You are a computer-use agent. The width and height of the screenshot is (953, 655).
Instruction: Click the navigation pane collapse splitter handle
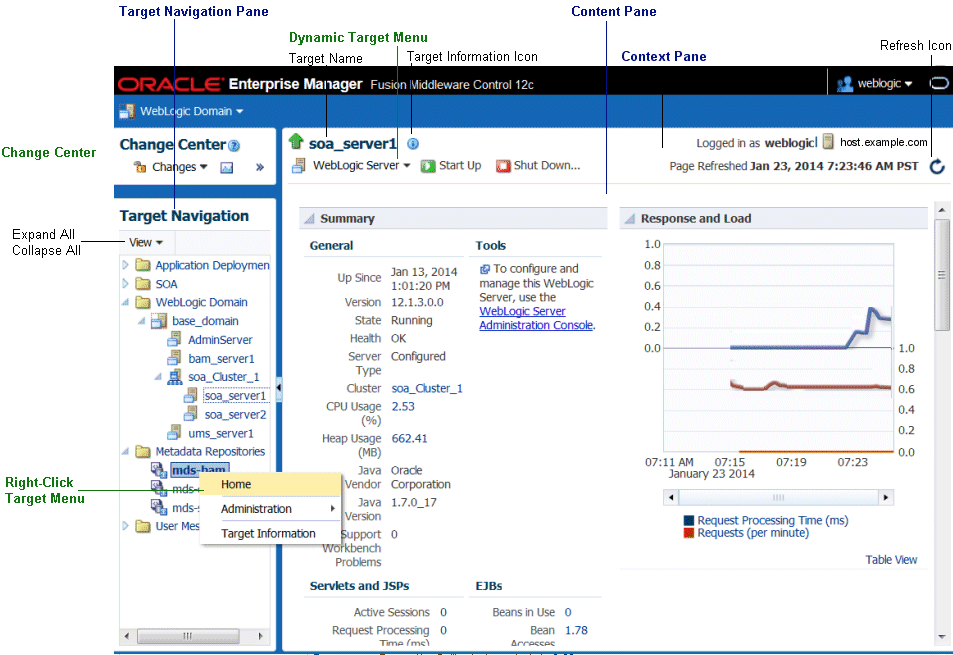pos(279,387)
